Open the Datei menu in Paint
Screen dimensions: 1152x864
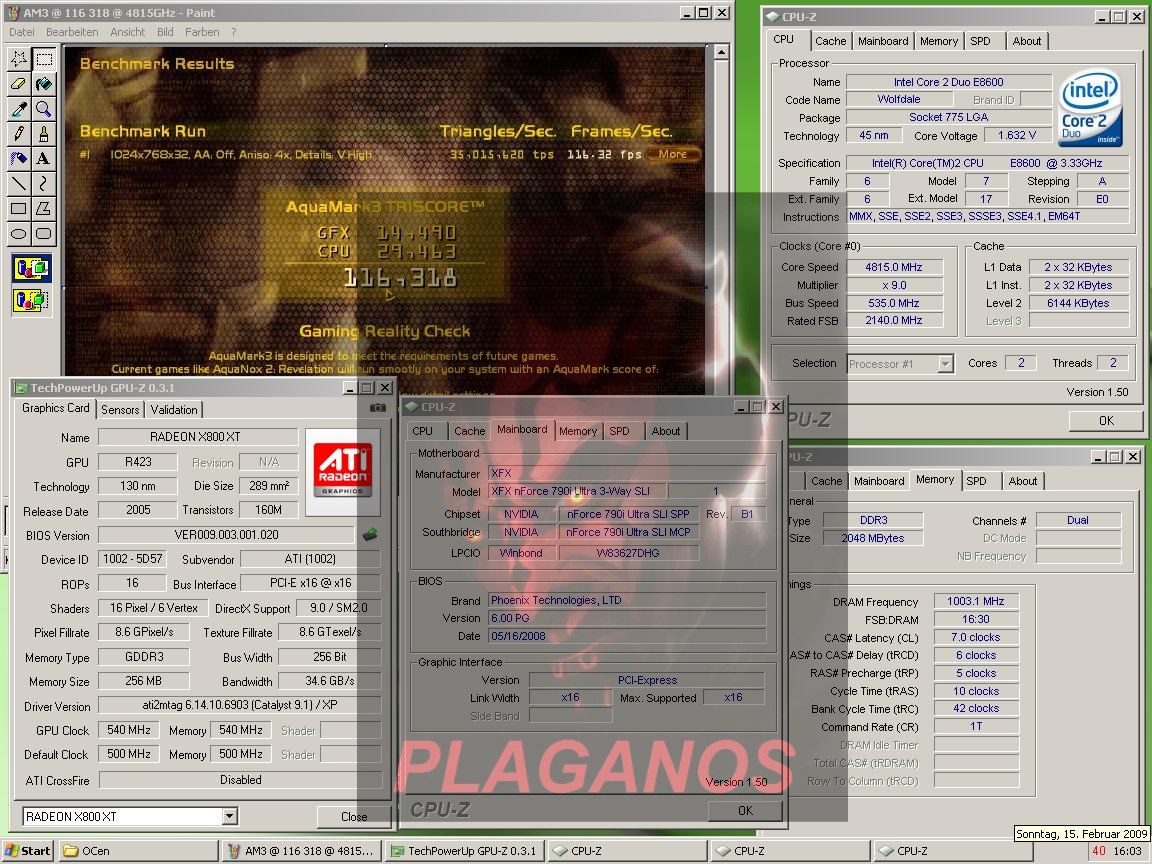click(22, 32)
